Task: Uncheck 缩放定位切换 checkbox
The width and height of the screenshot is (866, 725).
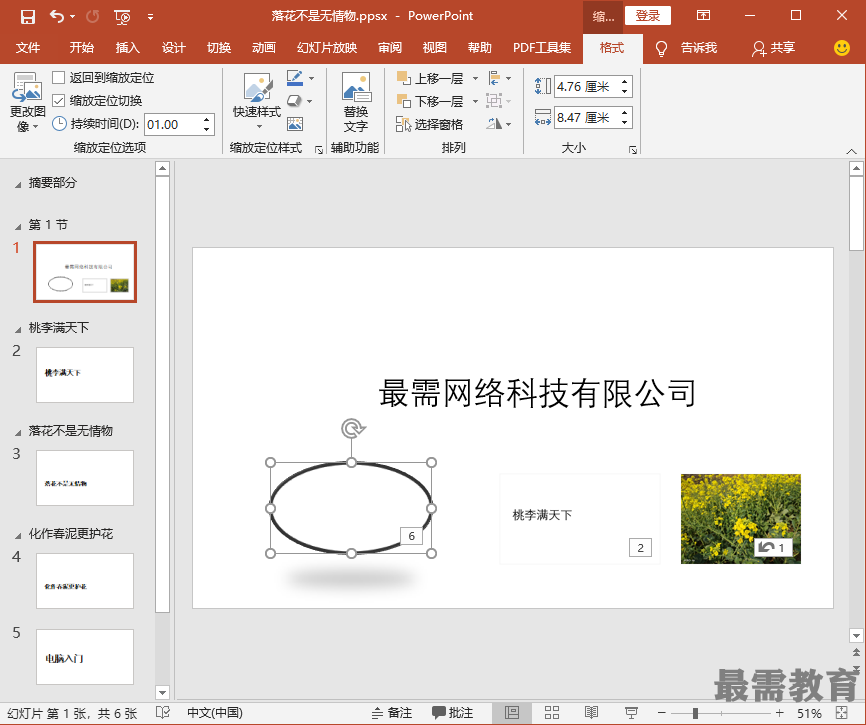Action: (x=59, y=100)
